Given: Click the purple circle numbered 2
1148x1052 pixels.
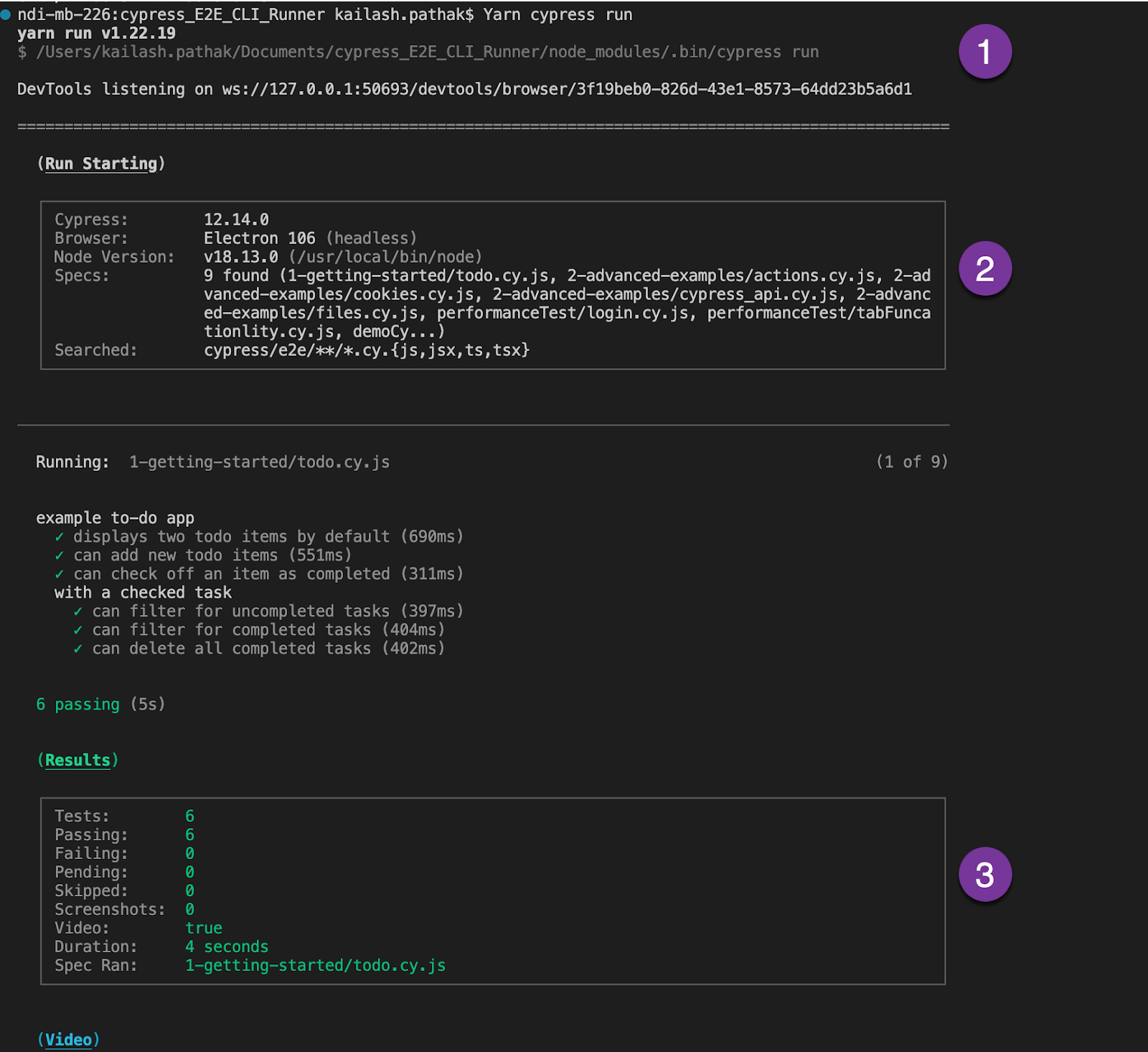Looking at the screenshot, I should [984, 268].
